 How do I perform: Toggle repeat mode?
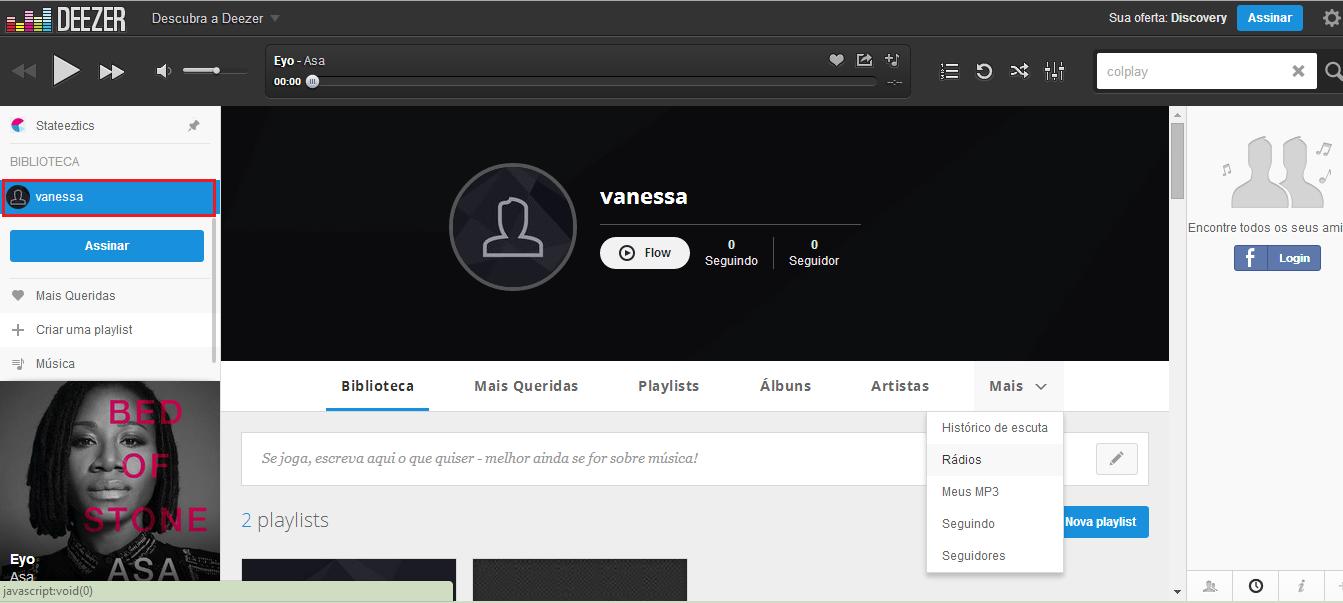point(984,71)
